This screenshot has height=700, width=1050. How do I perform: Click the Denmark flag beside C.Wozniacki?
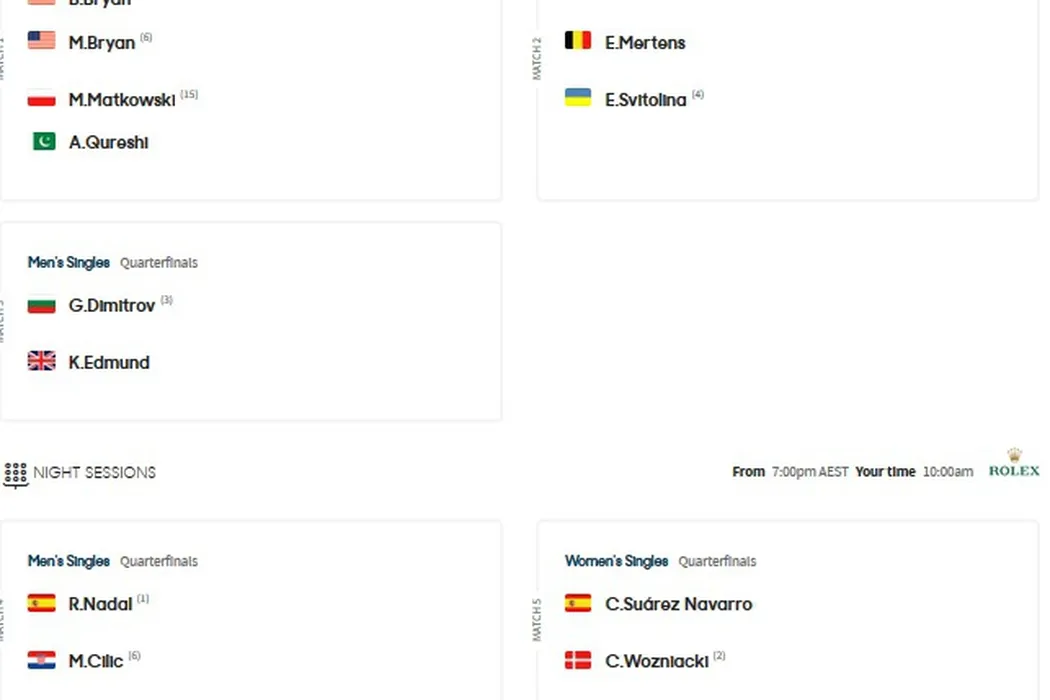coord(578,660)
